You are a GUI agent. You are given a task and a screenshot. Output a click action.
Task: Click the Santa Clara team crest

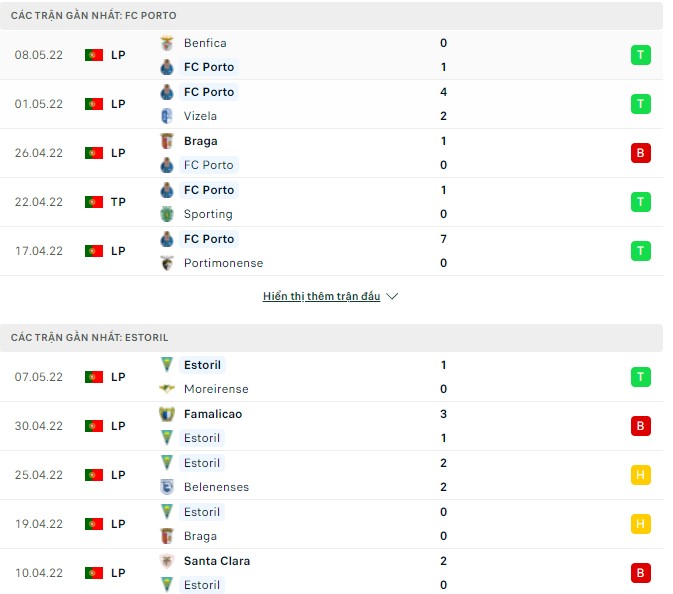tap(167, 561)
